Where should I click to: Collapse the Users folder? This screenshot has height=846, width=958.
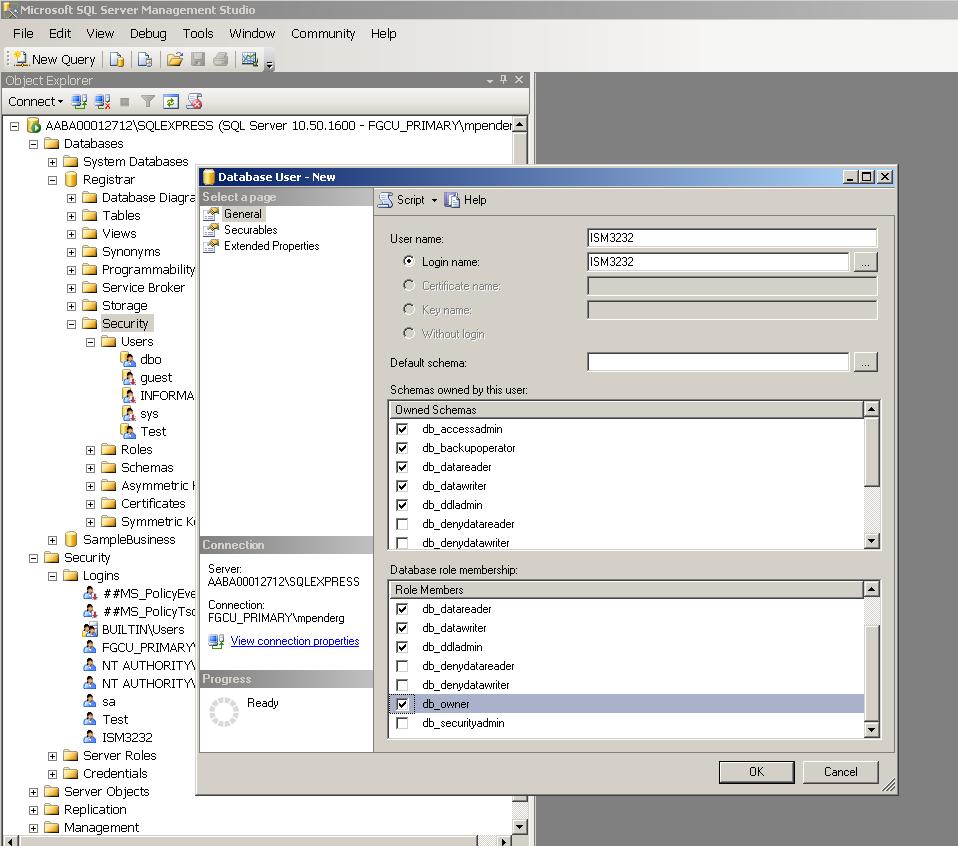(90, 342)
